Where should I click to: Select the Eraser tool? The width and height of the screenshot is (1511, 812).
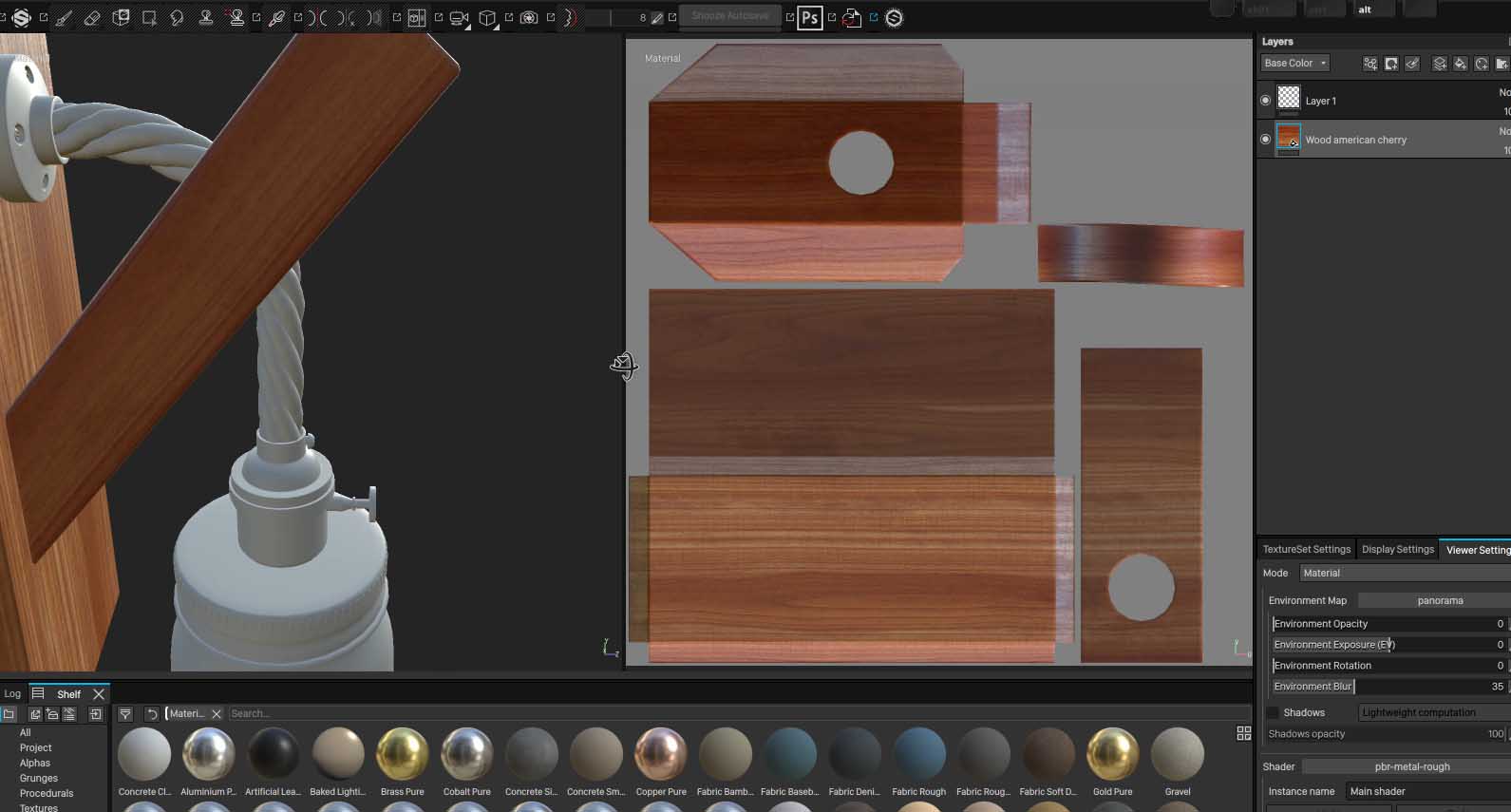92,18
